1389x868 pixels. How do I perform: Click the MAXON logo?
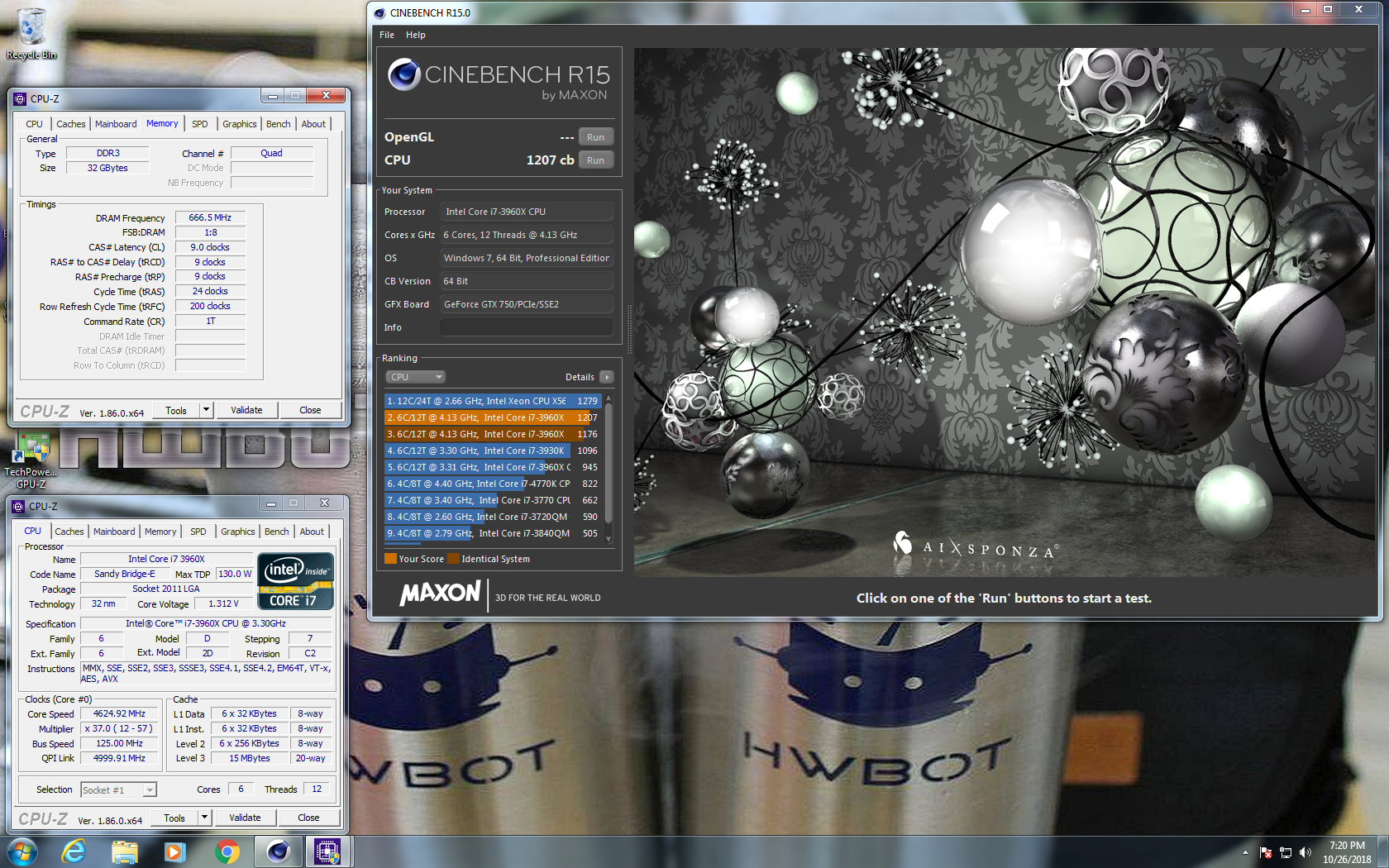point(441,593)
